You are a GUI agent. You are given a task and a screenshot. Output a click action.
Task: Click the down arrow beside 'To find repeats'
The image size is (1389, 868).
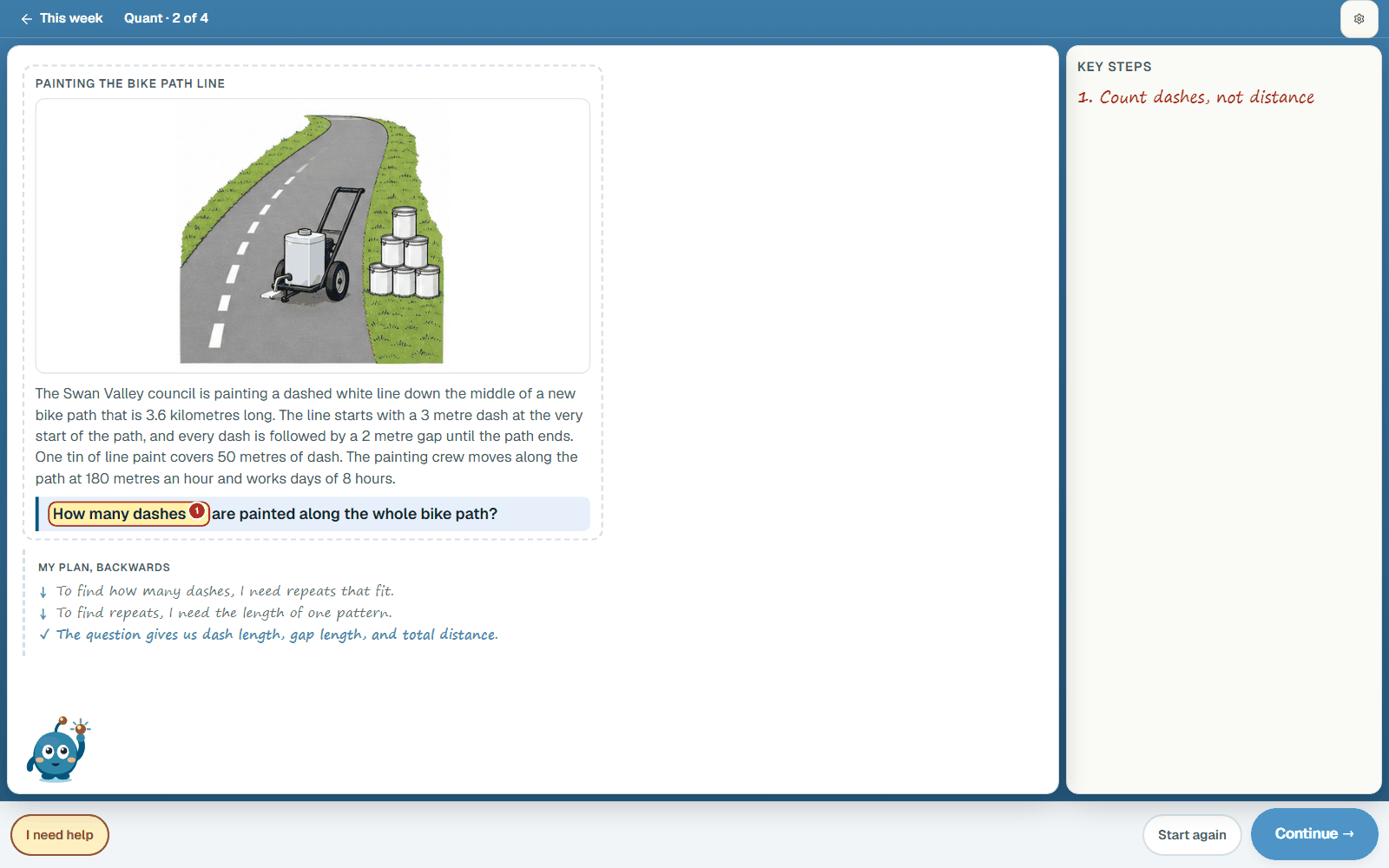click(43, 614)
